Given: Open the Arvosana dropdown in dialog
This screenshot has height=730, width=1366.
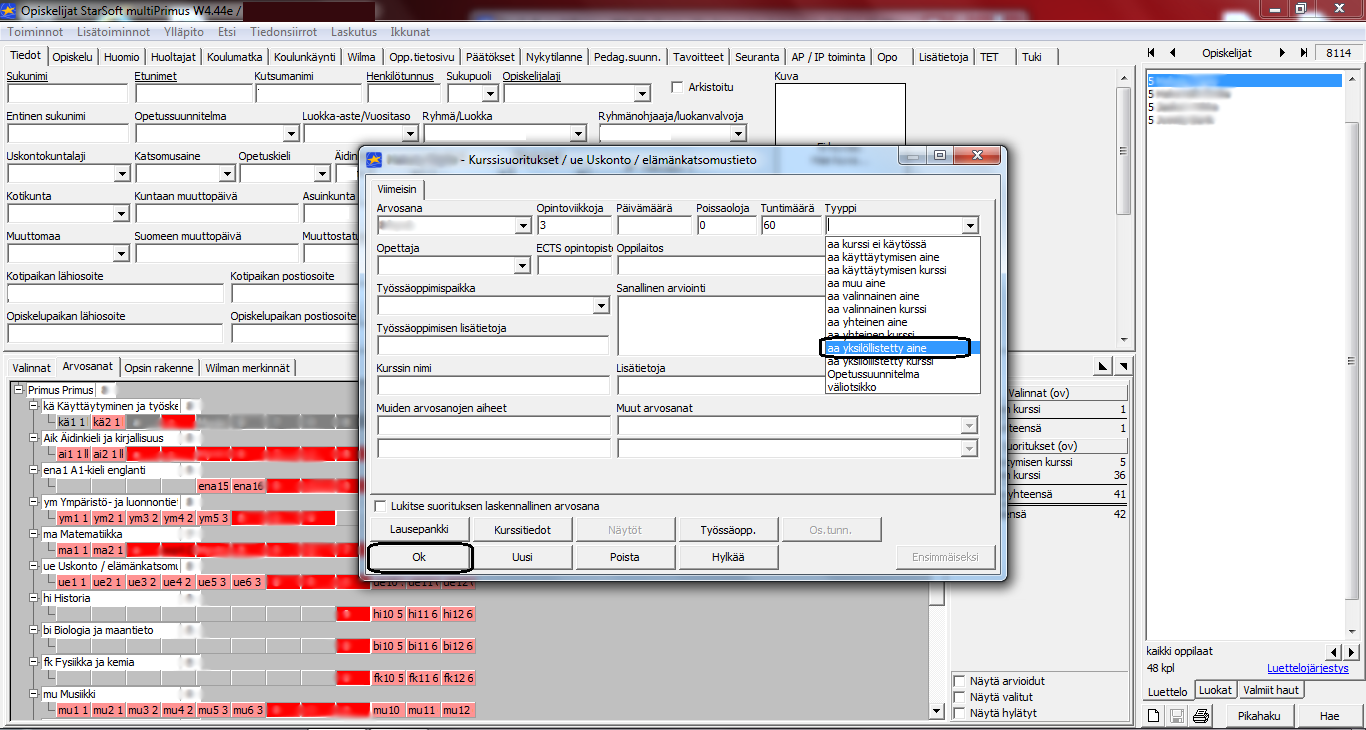Looking at the screenshot, I should 522,226.
